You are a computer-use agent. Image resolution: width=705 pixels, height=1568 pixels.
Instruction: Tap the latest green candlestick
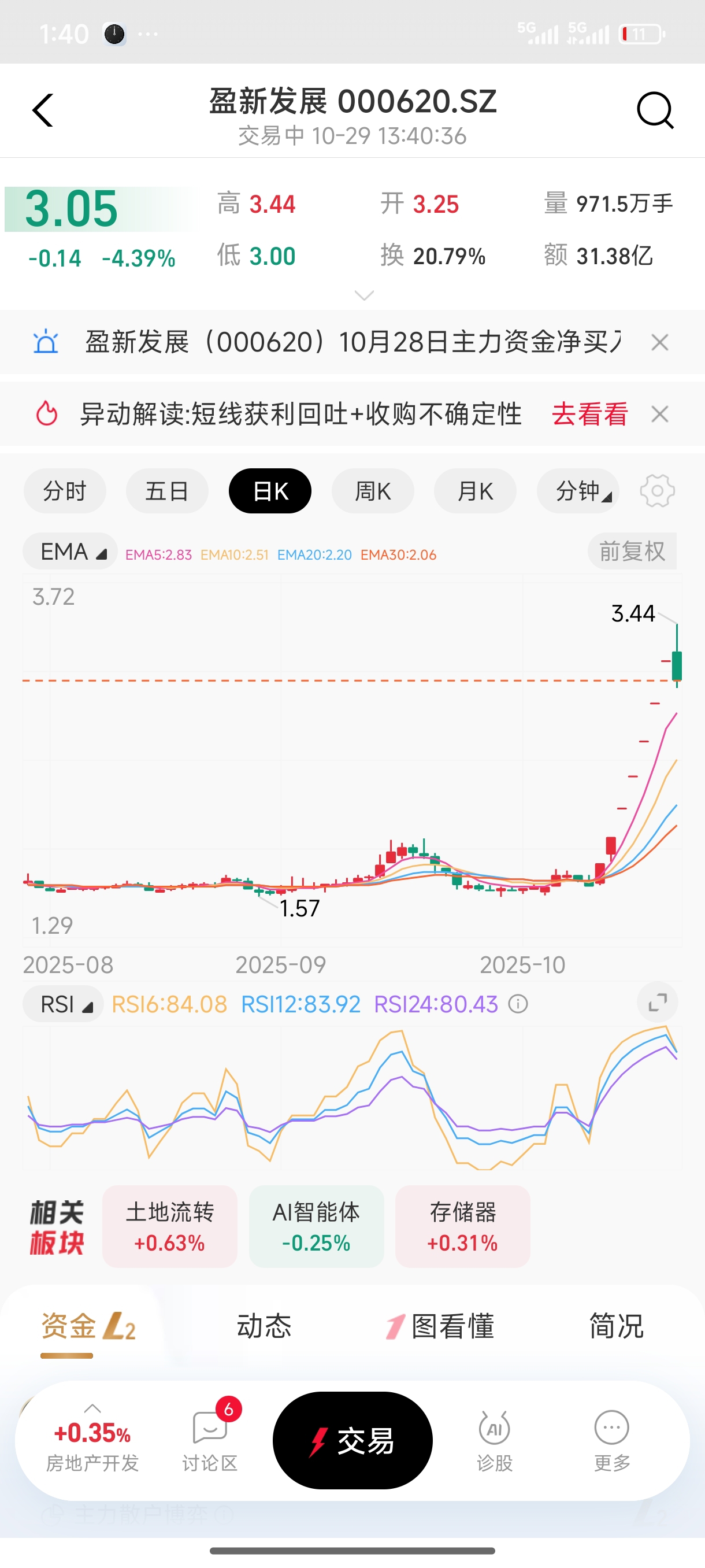[x=677, y=665]
